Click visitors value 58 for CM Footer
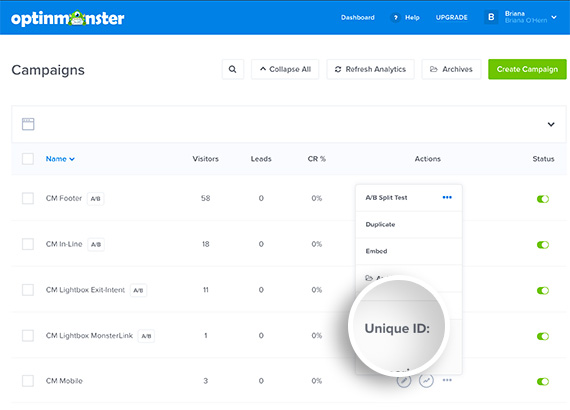This screenshot has height=410, width=570. pyautogui.click(x=205, y=198)
